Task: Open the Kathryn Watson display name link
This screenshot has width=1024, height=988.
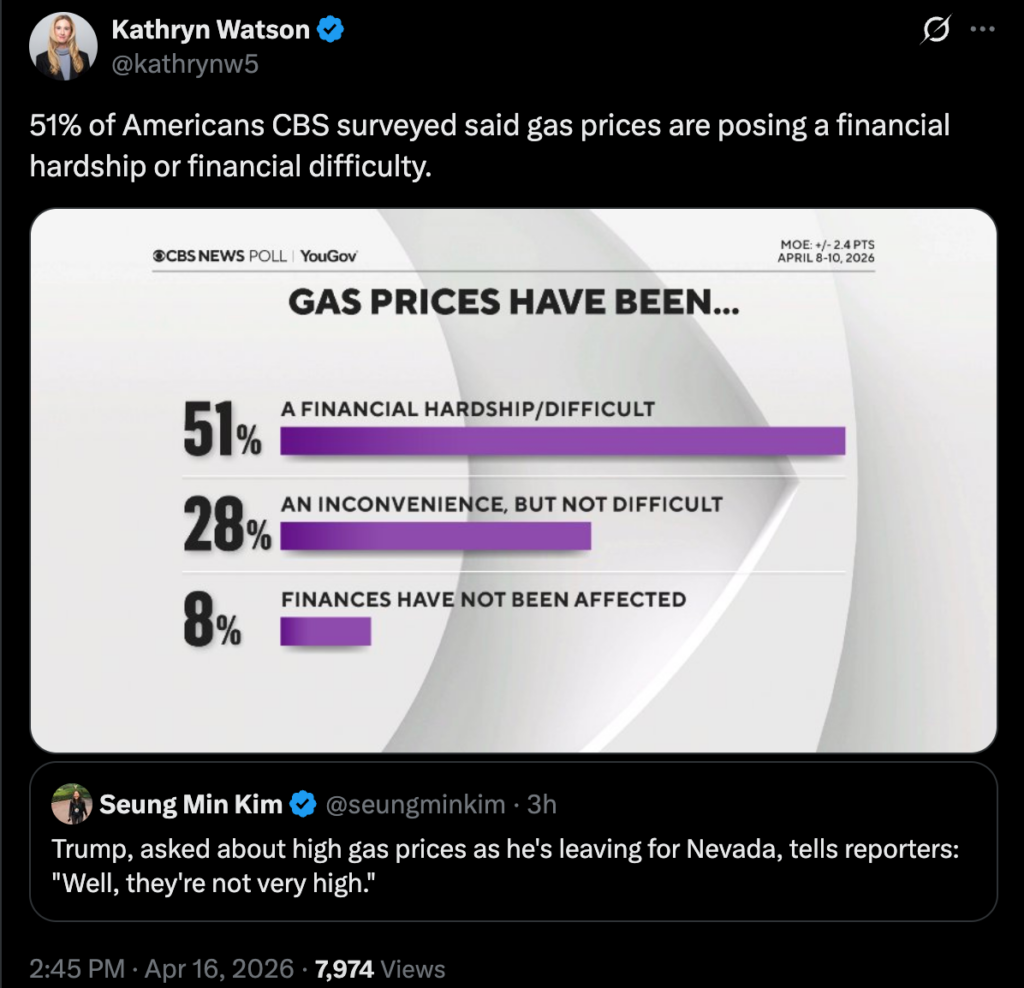Action: click(x=209, y=30)
